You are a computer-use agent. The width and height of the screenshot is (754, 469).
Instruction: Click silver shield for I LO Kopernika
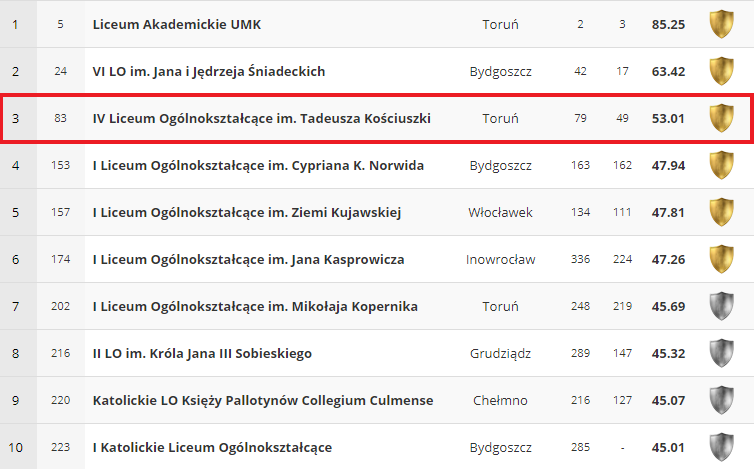click(x=721, y=306)
